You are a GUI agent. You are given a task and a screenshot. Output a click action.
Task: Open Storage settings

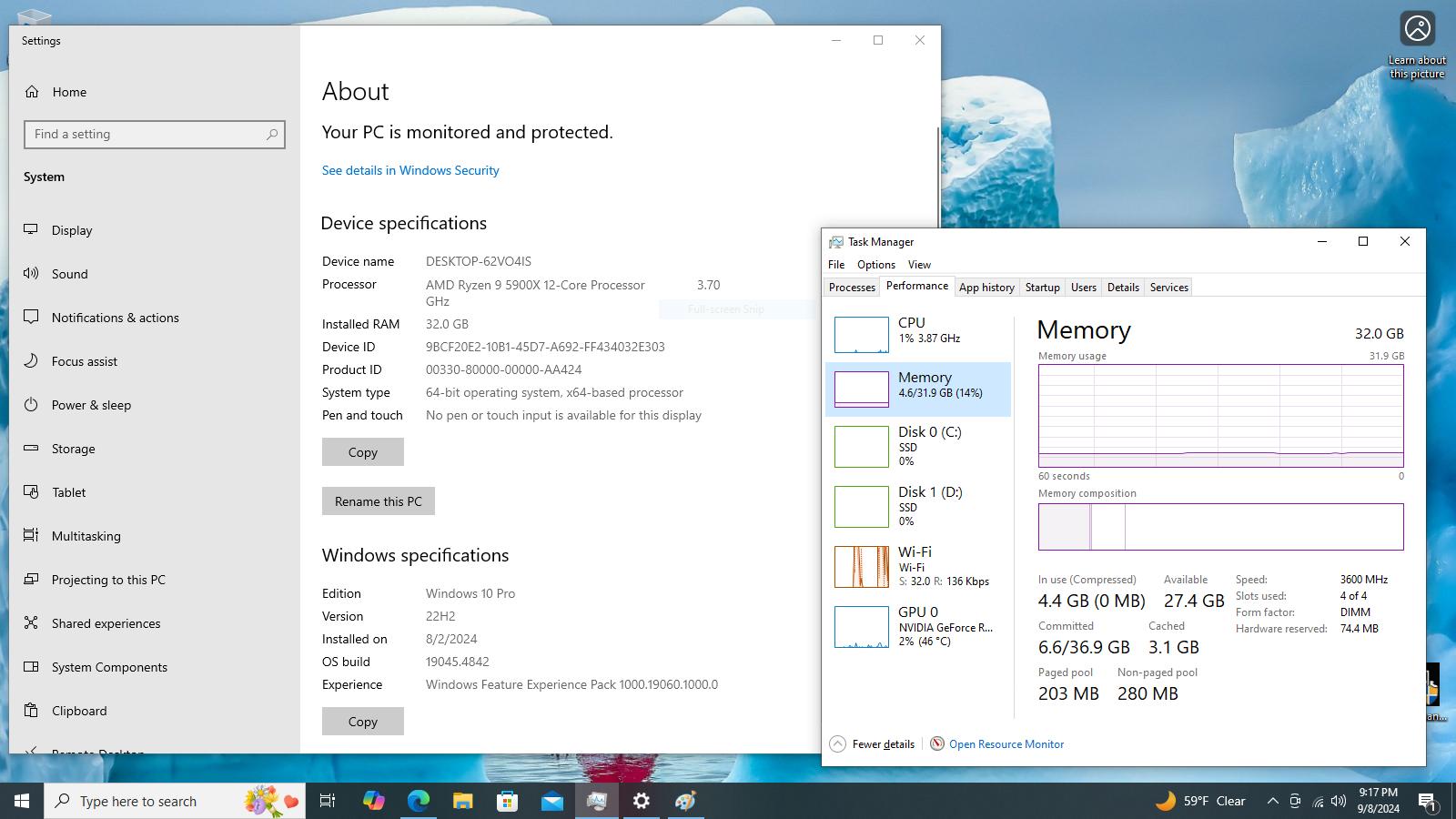tap(155, 449)
